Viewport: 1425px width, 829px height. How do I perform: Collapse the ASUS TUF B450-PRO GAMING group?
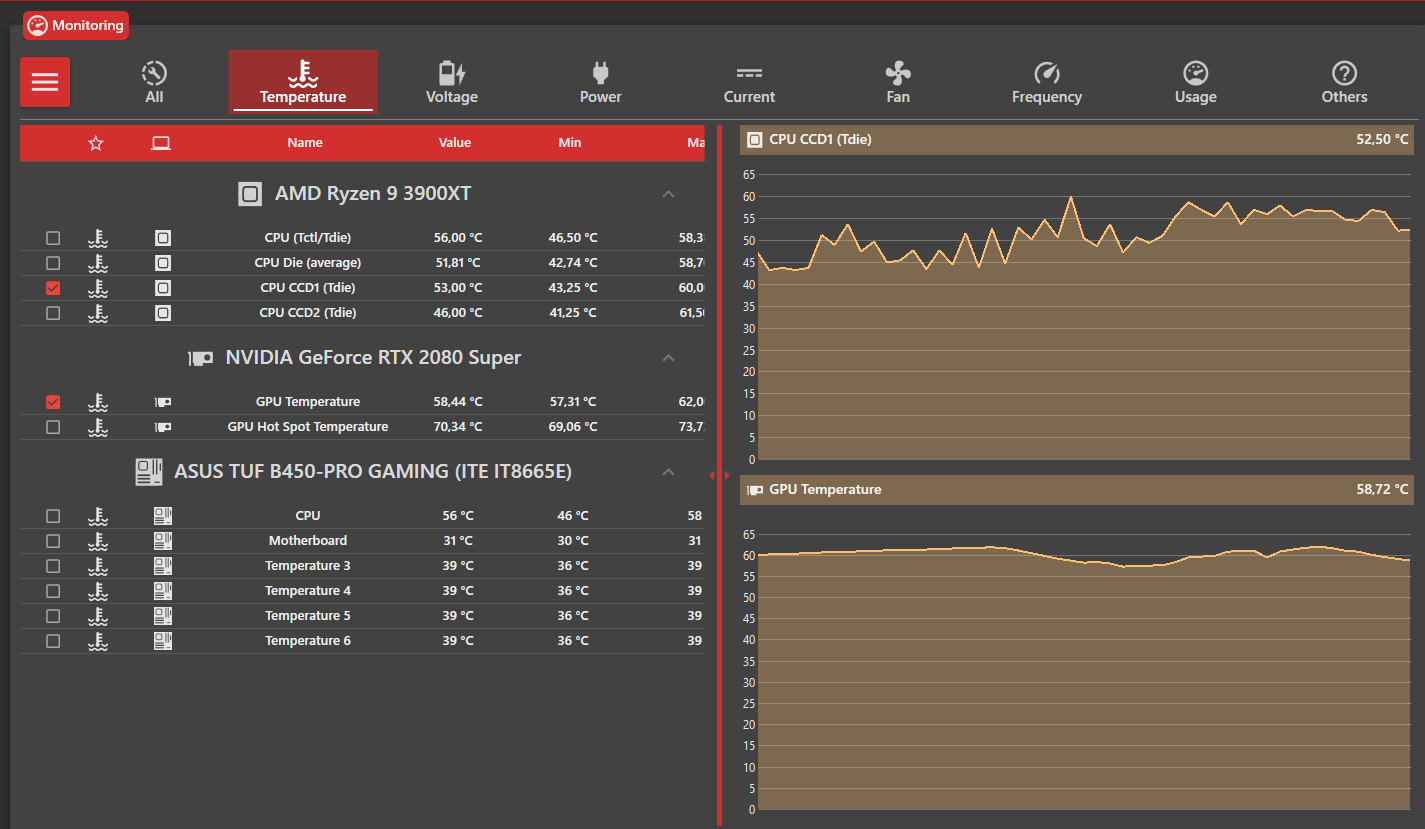click(669, 472)
